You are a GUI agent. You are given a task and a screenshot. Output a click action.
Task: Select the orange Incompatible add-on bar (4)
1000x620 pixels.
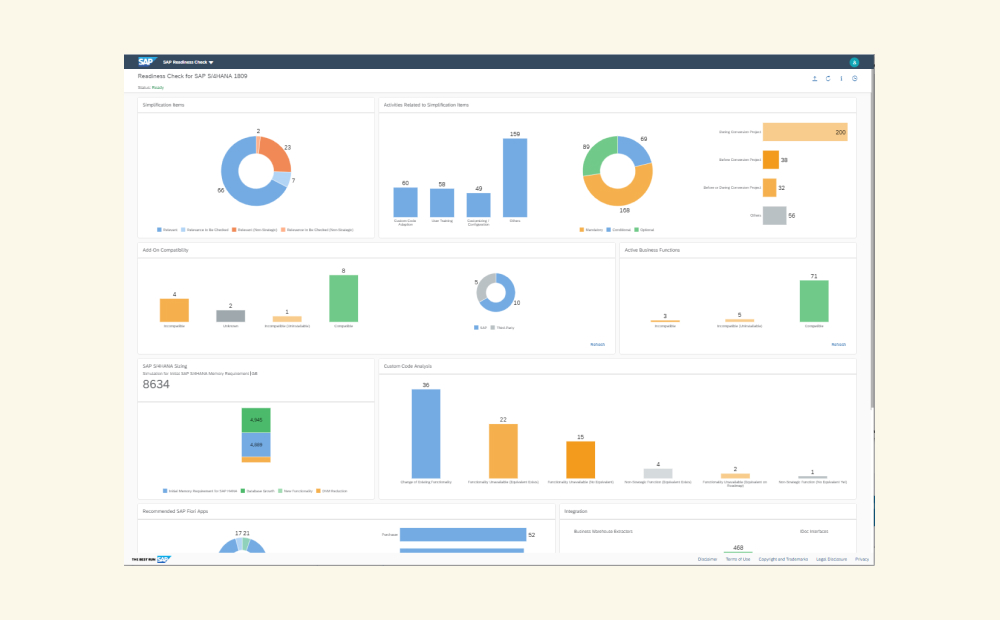[174, 310]
